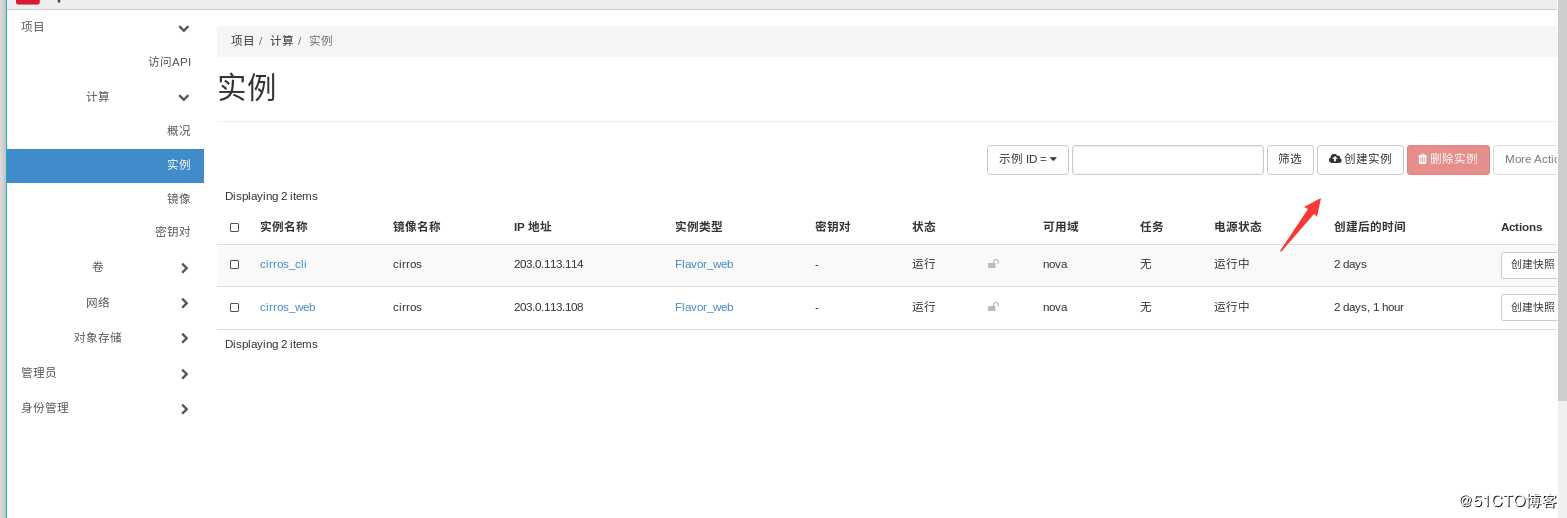The height and width of the screenshot is (518, 1567).
Task: Open 访问API in the sidebar
Action: (x=169, y=62)
